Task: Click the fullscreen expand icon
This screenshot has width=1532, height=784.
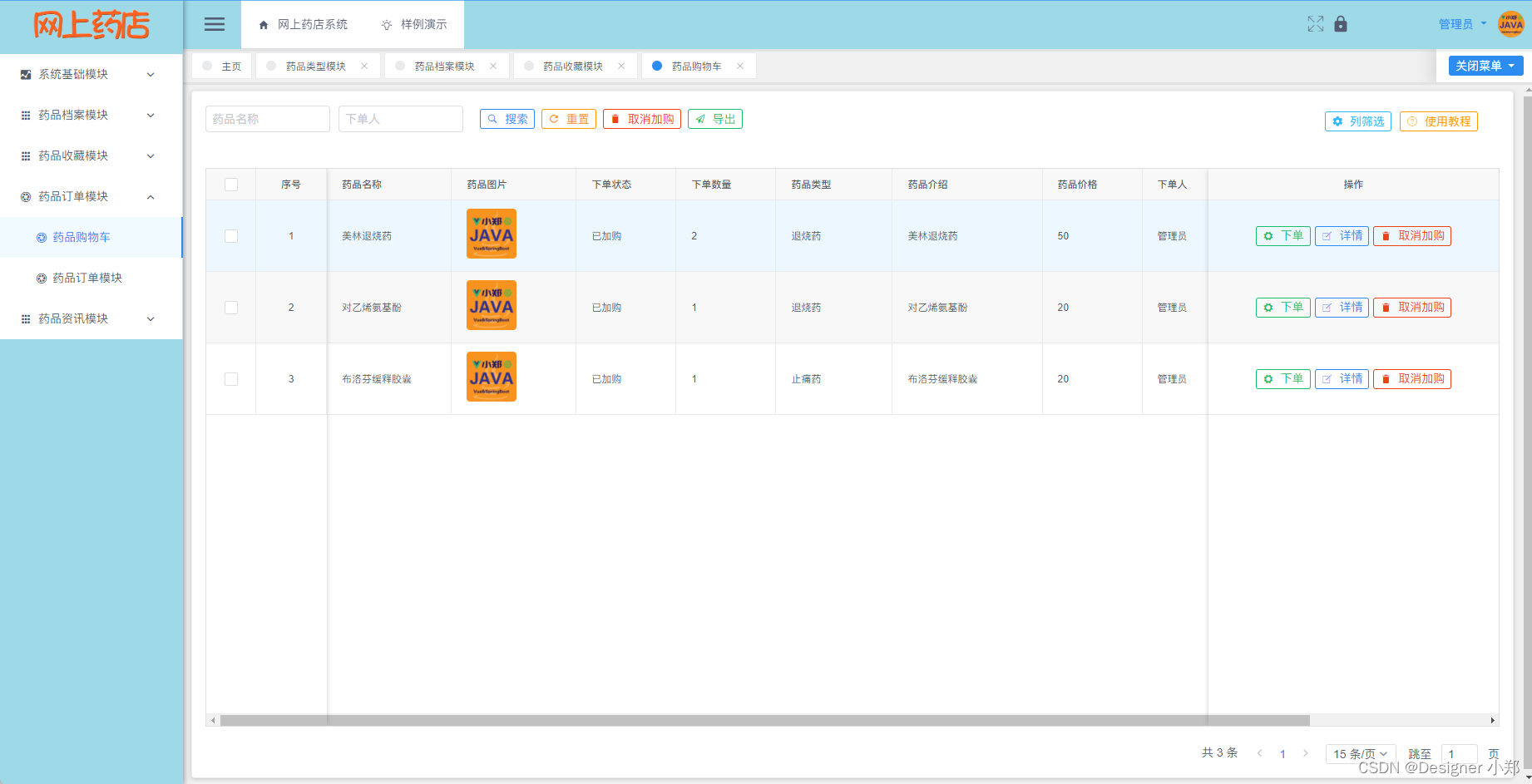Action: point(1315,24)
